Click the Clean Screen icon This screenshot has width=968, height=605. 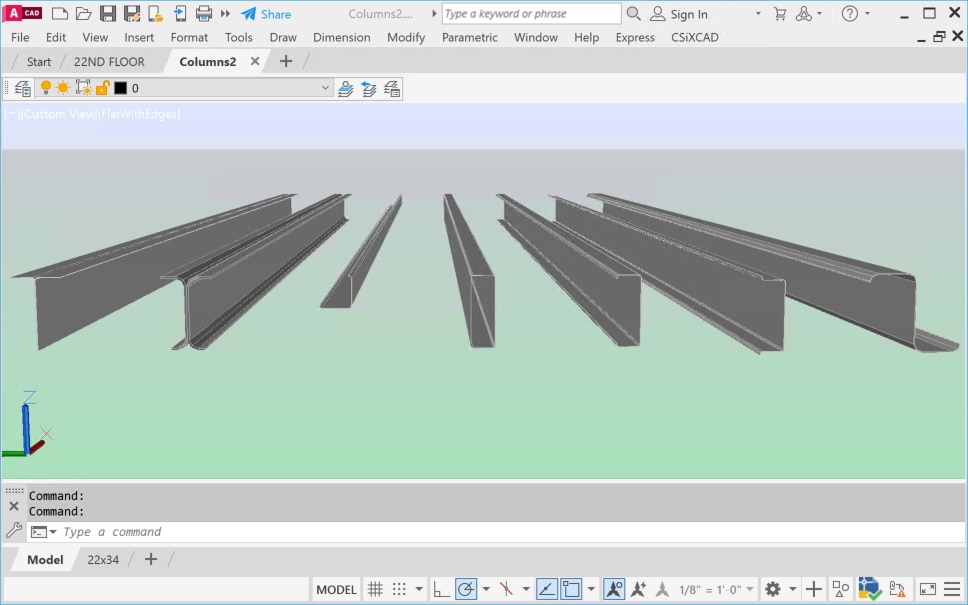(927, 589)
